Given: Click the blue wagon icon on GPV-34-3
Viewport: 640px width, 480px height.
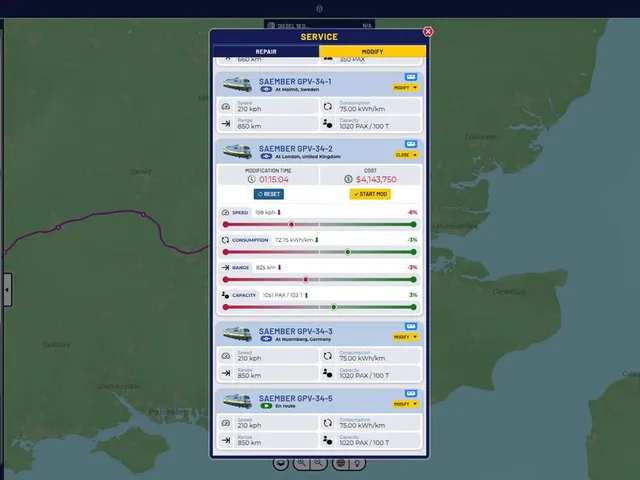Looking at the screenshot, I should 411,326.
